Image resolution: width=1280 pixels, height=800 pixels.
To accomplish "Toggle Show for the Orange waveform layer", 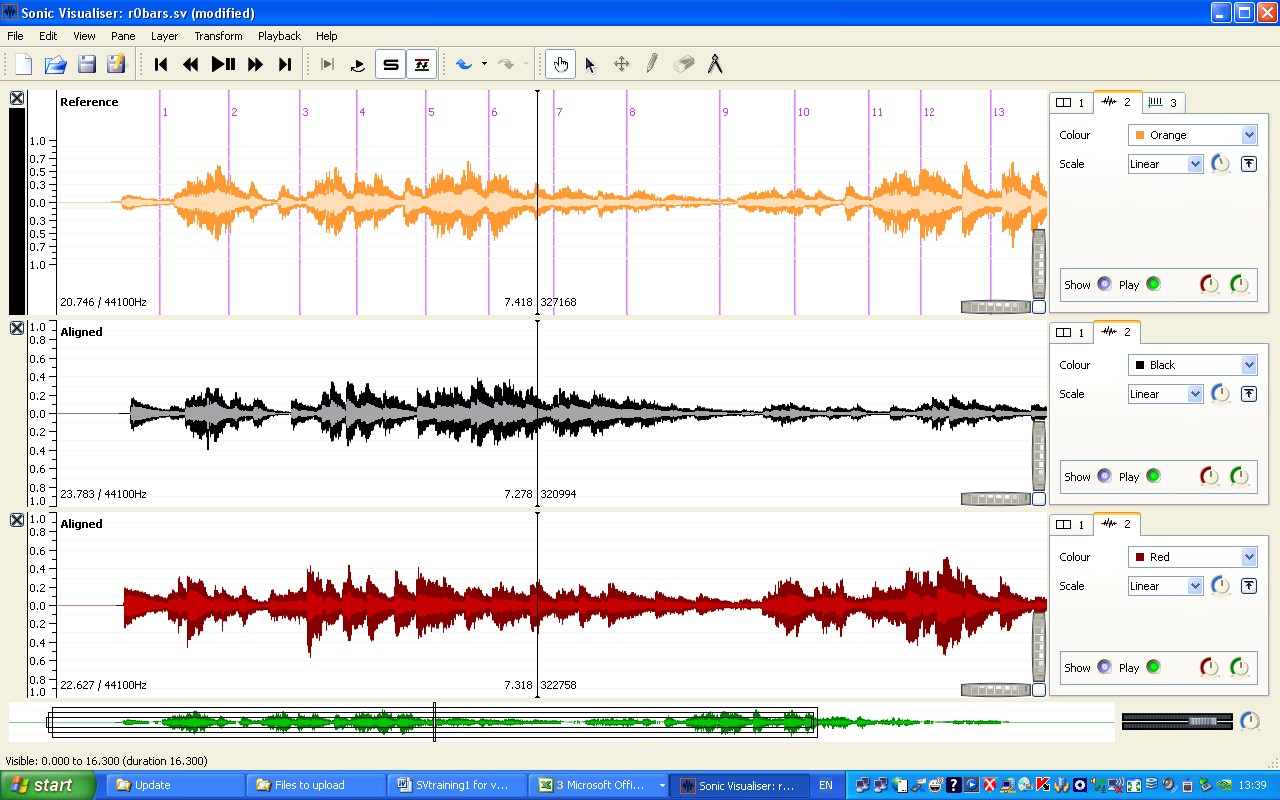I will [x=1104, y=284].
